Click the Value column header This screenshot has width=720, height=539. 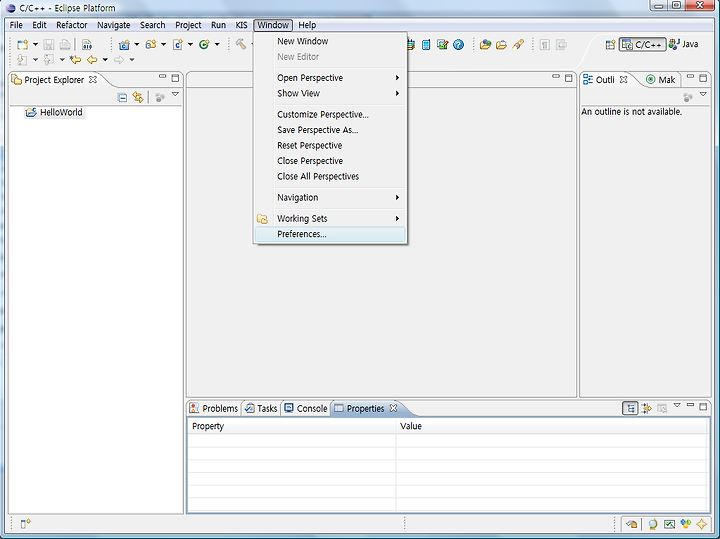click(552, 427)
